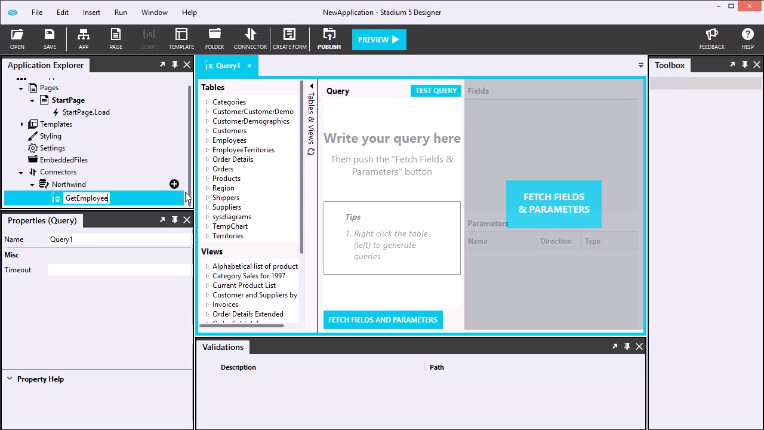Click the Preview button
The image size is (764, 430).
coord(379,39)
